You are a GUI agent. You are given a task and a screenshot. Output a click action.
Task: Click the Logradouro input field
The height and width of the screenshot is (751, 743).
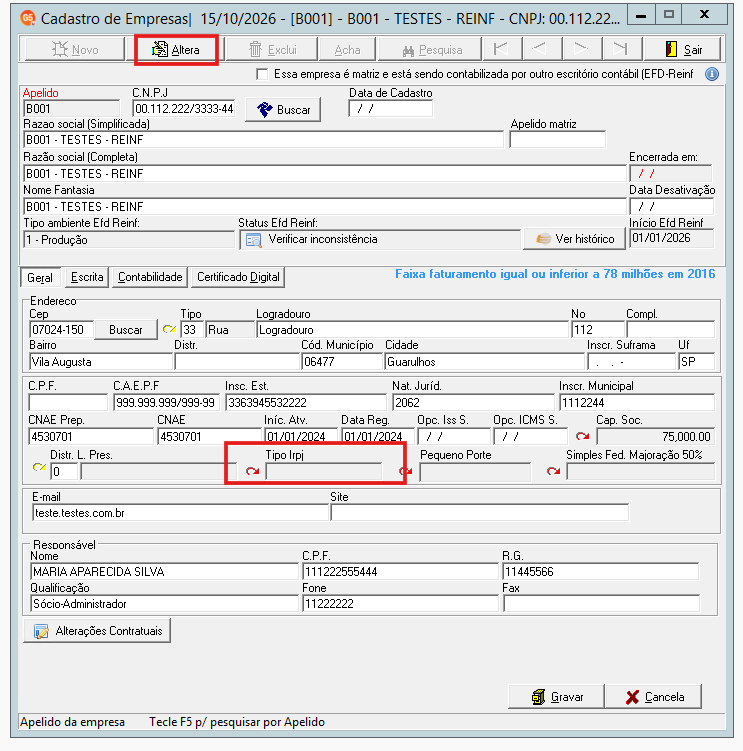(x=412, y=330)
